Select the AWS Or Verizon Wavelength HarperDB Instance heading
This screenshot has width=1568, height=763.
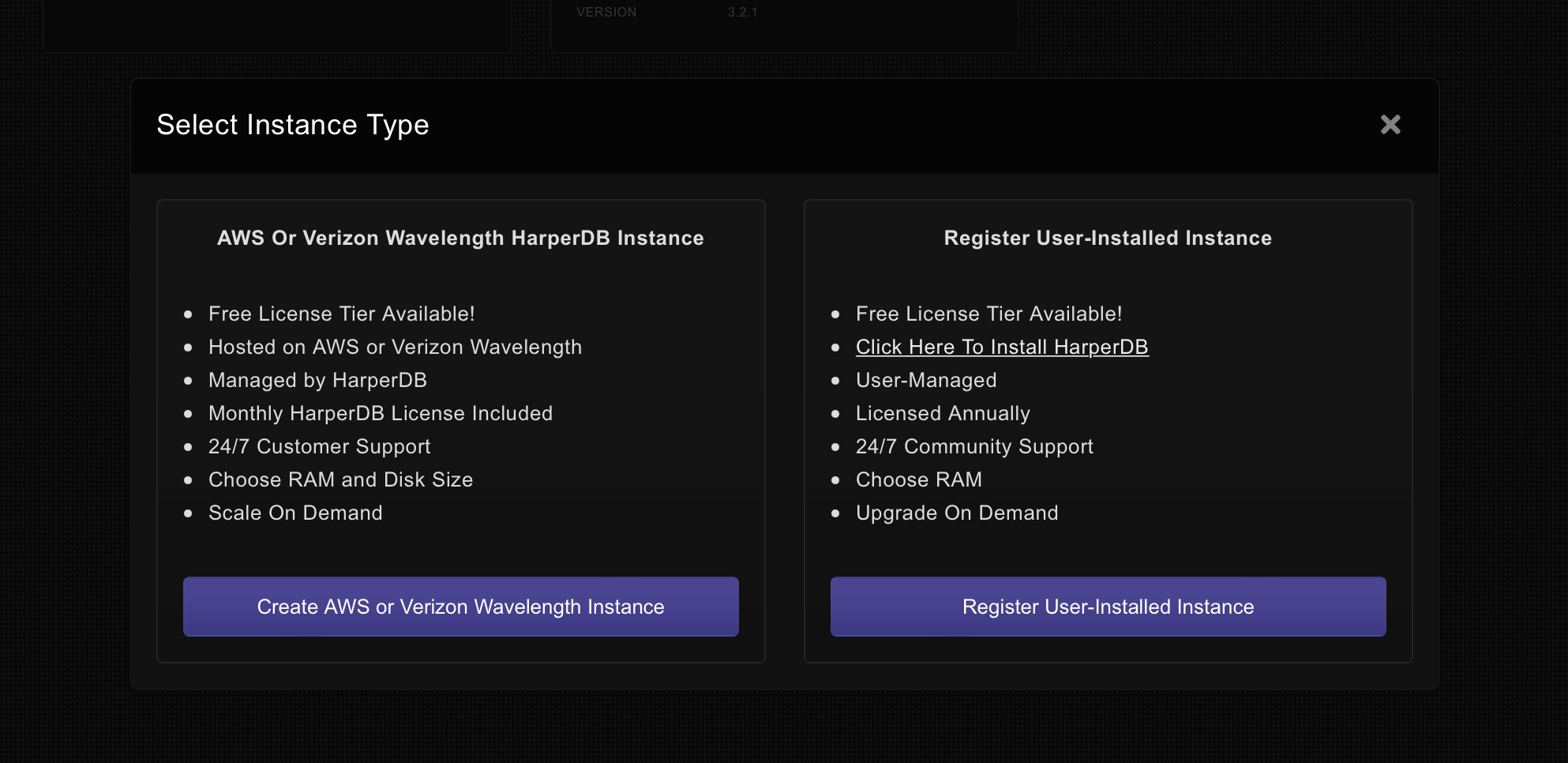(x=460, y=238)
